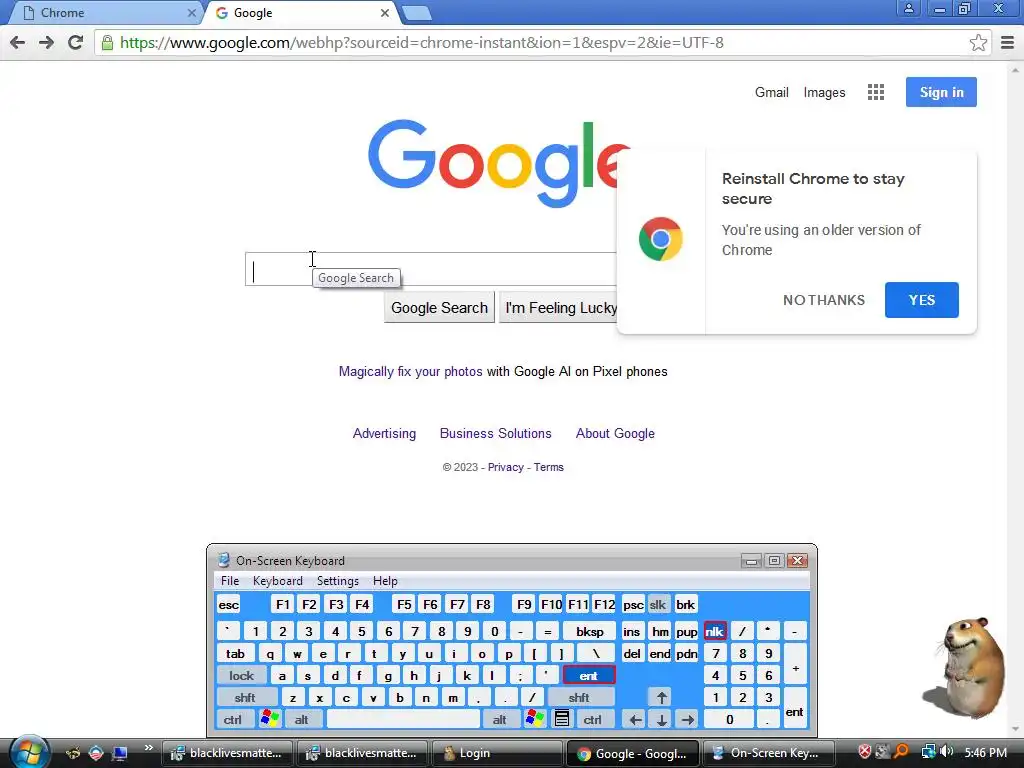Open Magically fix your photos link

coord(410,372)
